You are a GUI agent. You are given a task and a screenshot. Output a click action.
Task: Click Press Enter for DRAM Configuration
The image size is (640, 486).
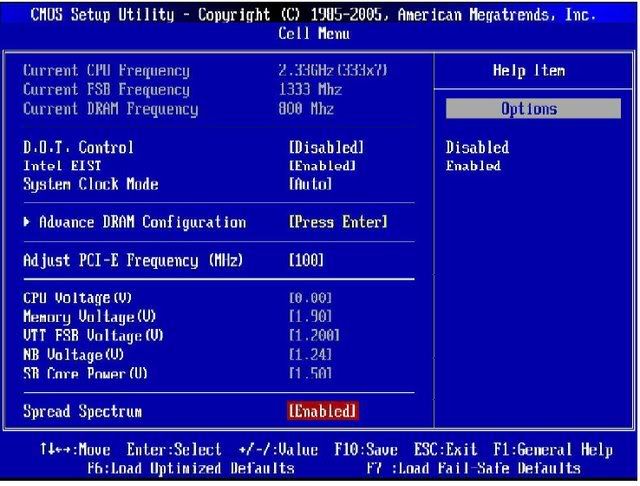337,222
